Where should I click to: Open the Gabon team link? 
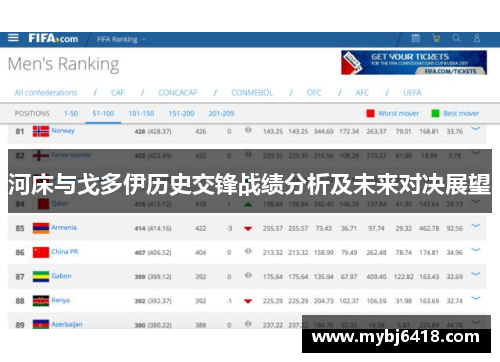[x=61, y=276]
